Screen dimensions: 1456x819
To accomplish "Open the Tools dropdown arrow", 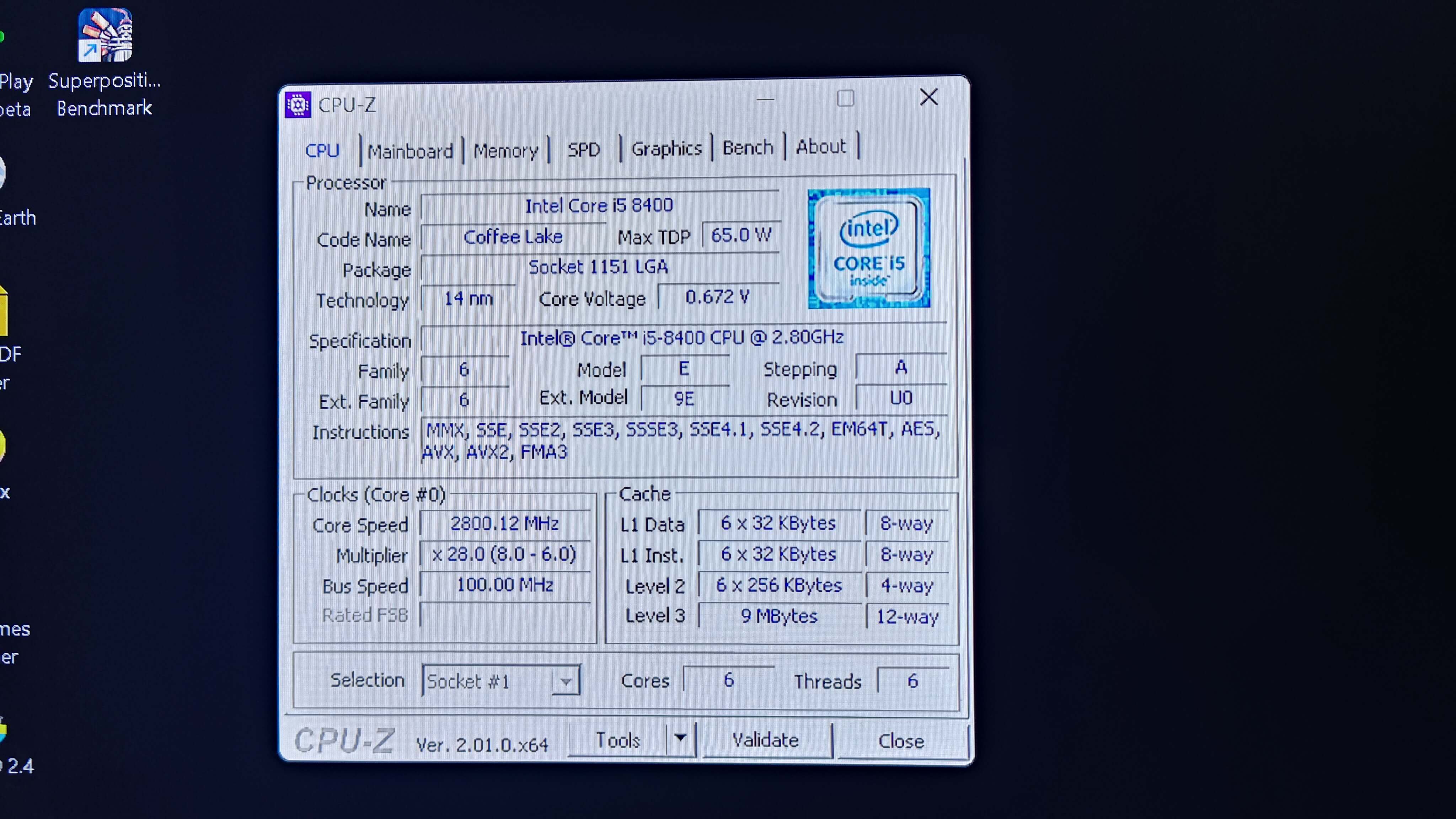I will coord(680,739).
